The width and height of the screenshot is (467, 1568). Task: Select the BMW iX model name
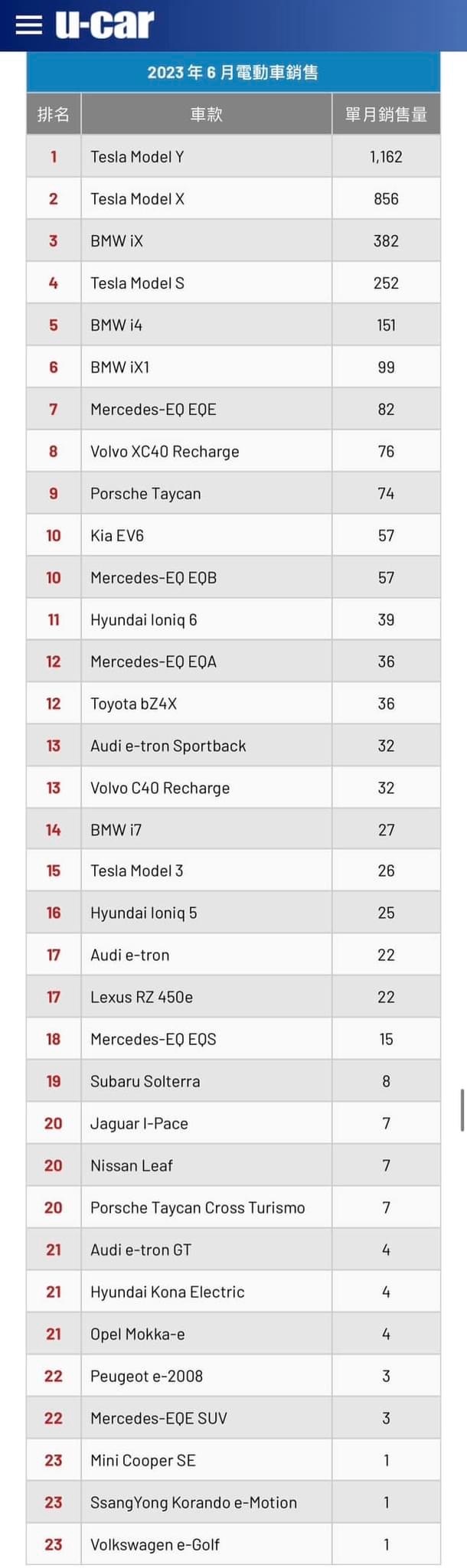click(117, 241)
